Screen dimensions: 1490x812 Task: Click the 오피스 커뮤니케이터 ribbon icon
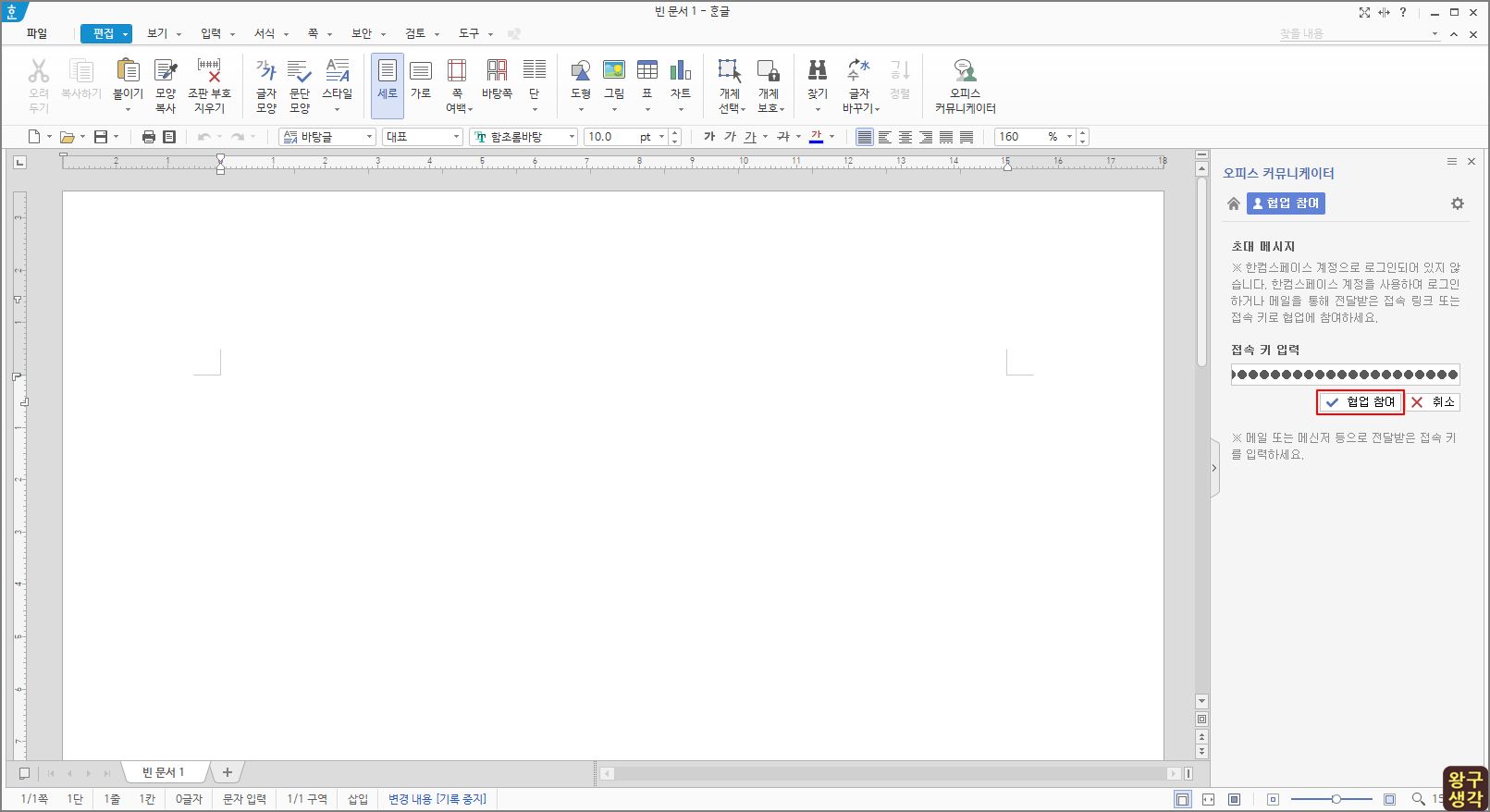(x=965, y=70)
